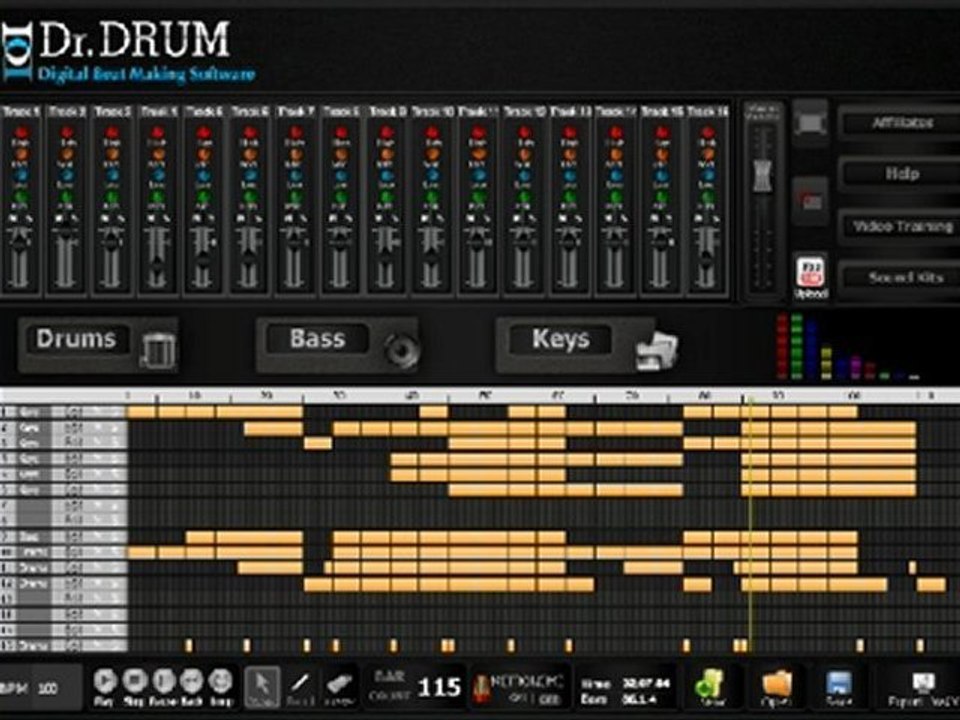This screenshot has width=960, height=720.
Task: Toggle solo on mixer Track 1
Action: (x=28, y=218)
